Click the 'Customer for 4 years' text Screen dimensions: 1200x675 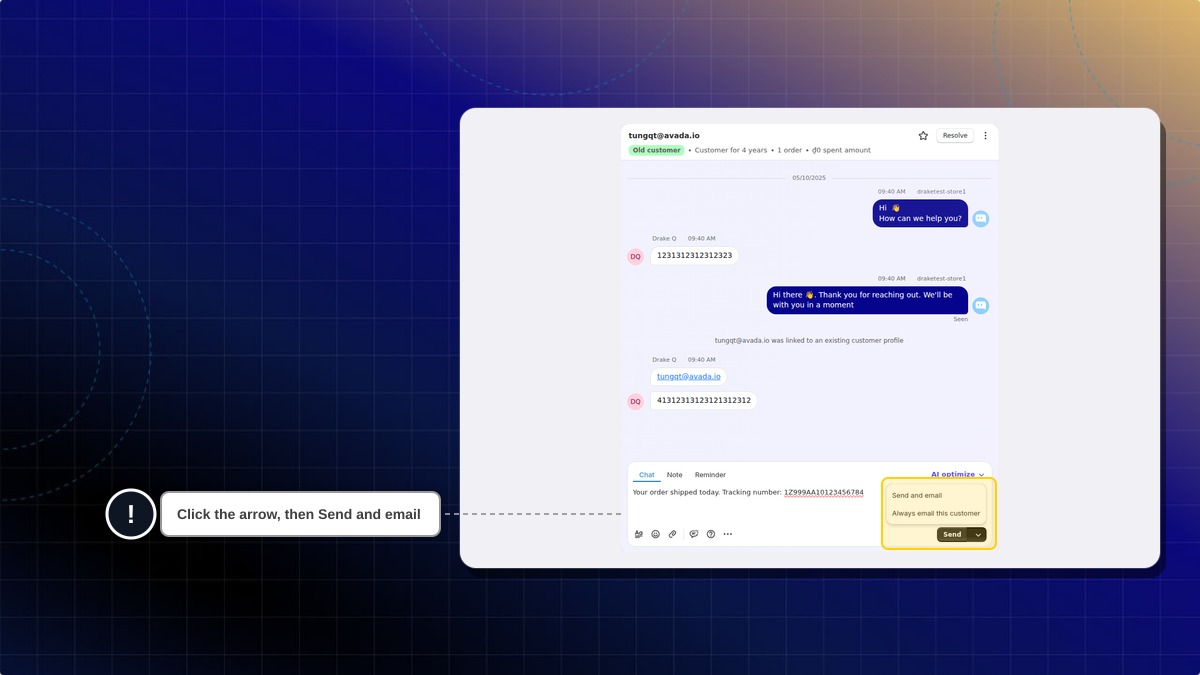click(x=731, y=150)
